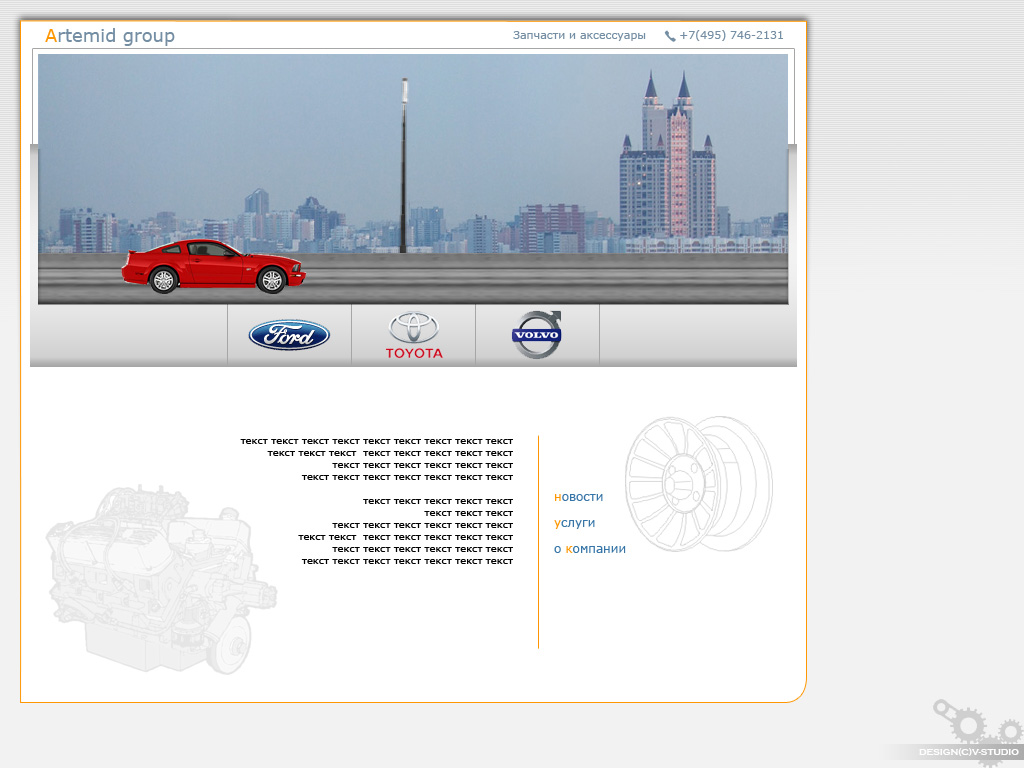Open the услуги menu link
1024x768 pixels.
[x=574, y=523]
